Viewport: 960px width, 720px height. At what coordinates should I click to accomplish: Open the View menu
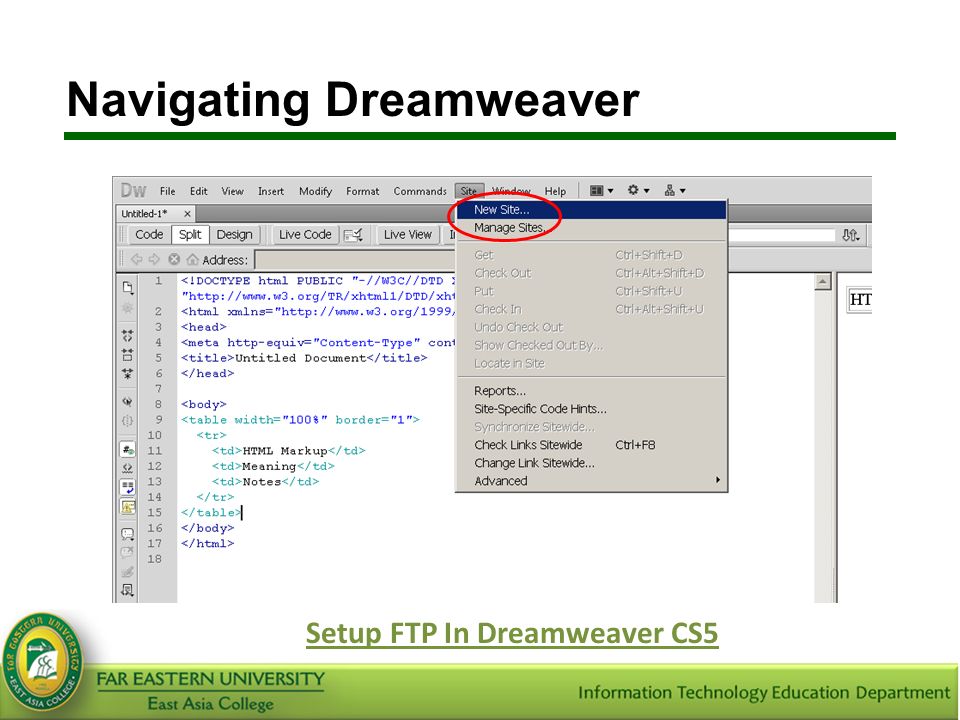(x=233, y=191)
